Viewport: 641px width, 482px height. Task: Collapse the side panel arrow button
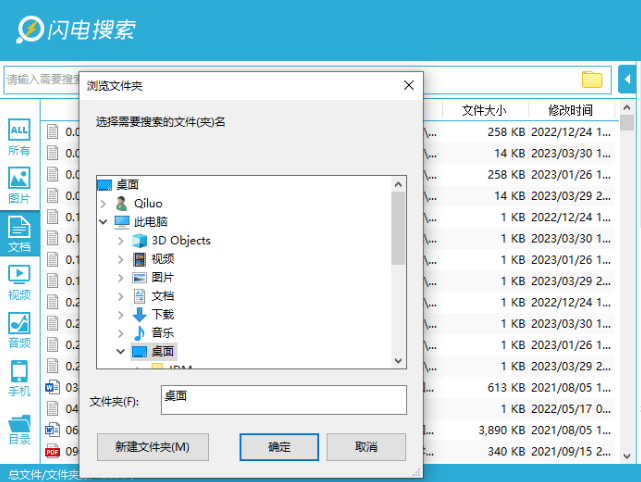point(627,79)
